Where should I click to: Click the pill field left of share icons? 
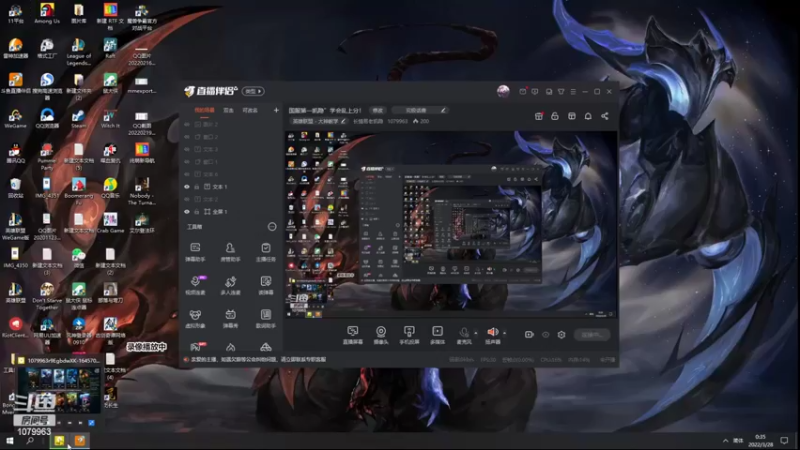click(x=421, y=110)
